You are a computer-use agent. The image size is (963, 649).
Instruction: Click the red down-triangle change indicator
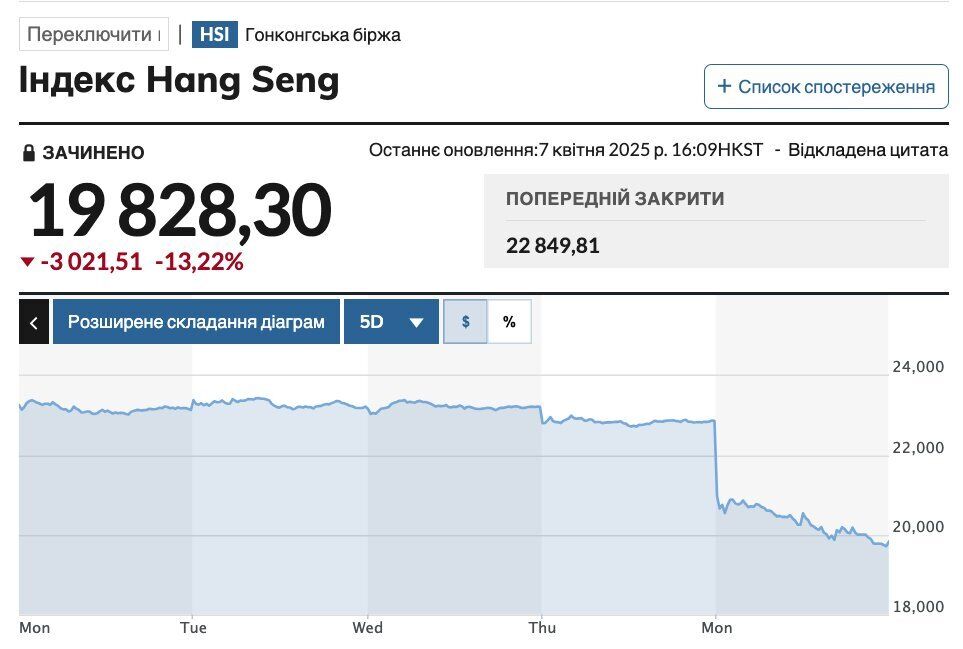(x=27, y=262)
